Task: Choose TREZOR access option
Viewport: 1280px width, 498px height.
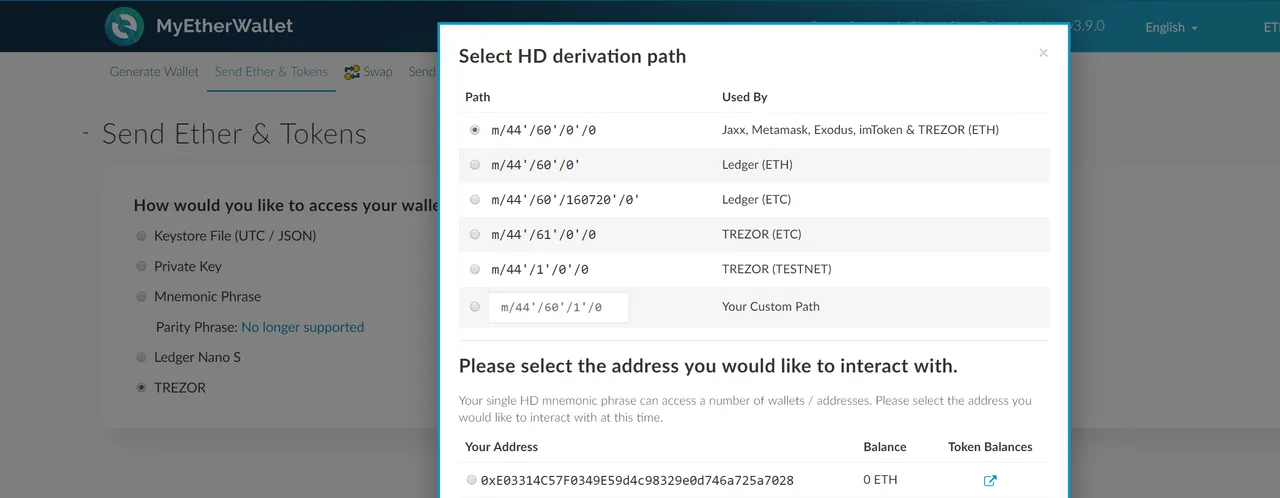Action: click(141, 388)
